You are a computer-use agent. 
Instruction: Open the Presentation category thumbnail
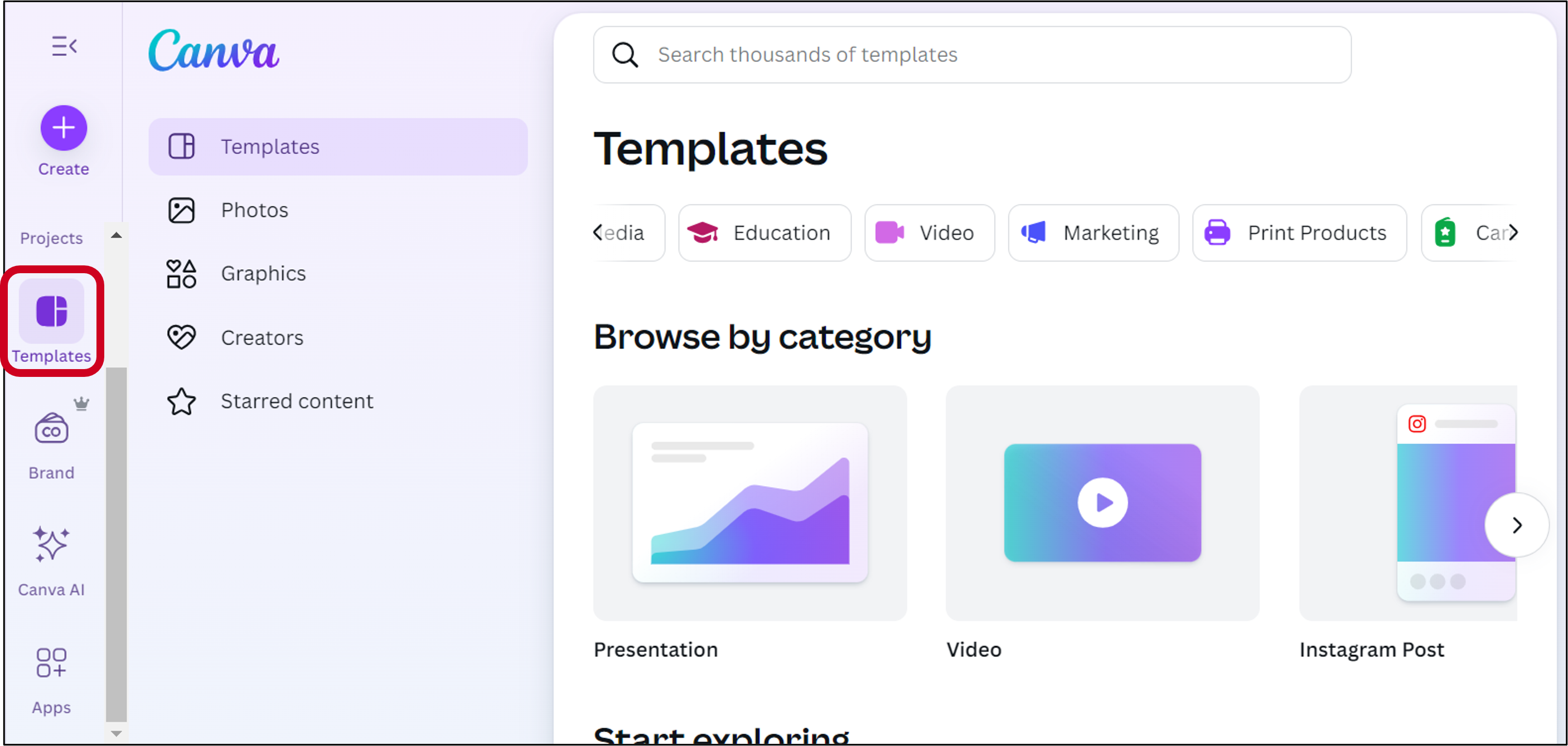750,502
